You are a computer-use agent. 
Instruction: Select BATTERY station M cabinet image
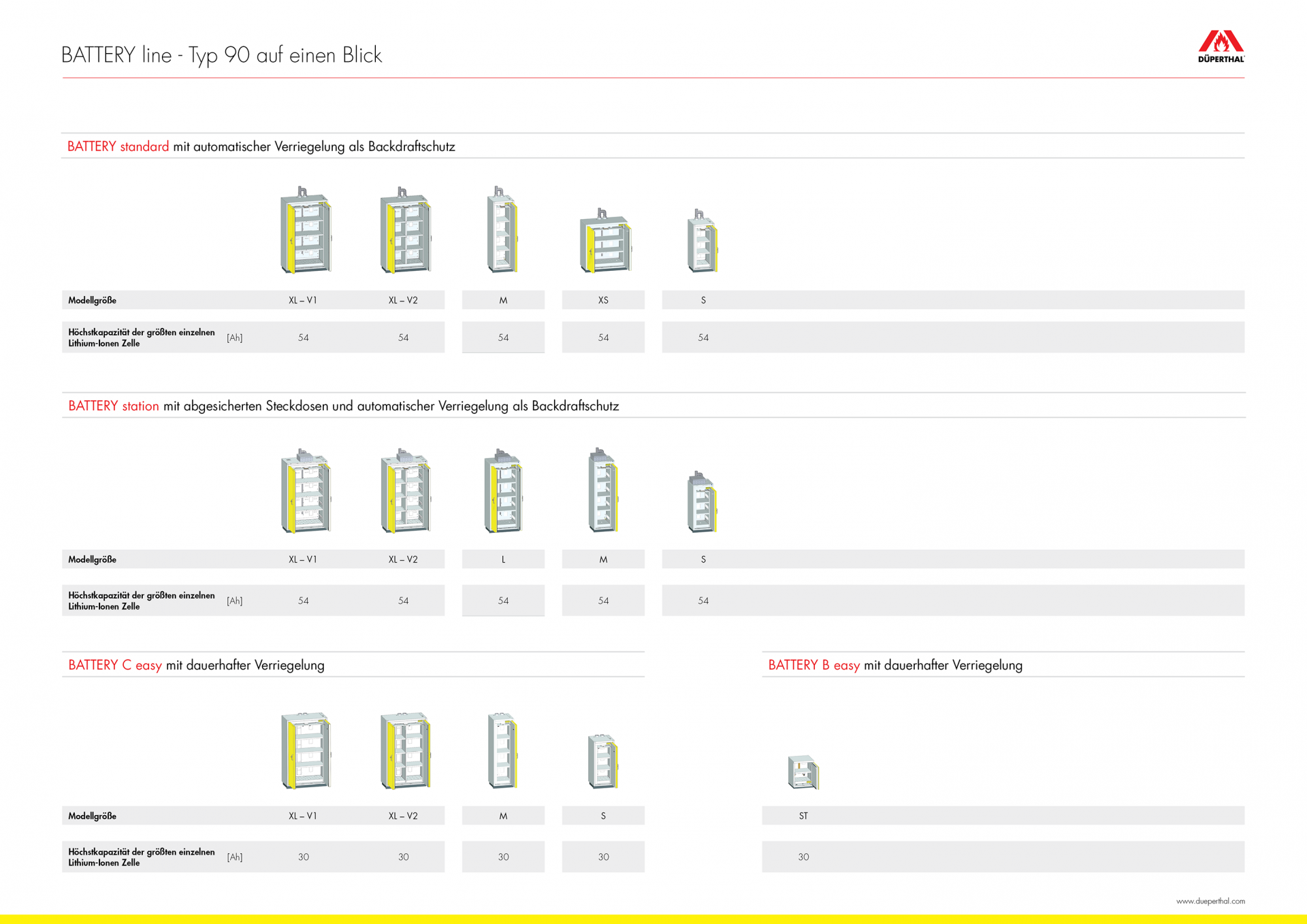(603, 490)
